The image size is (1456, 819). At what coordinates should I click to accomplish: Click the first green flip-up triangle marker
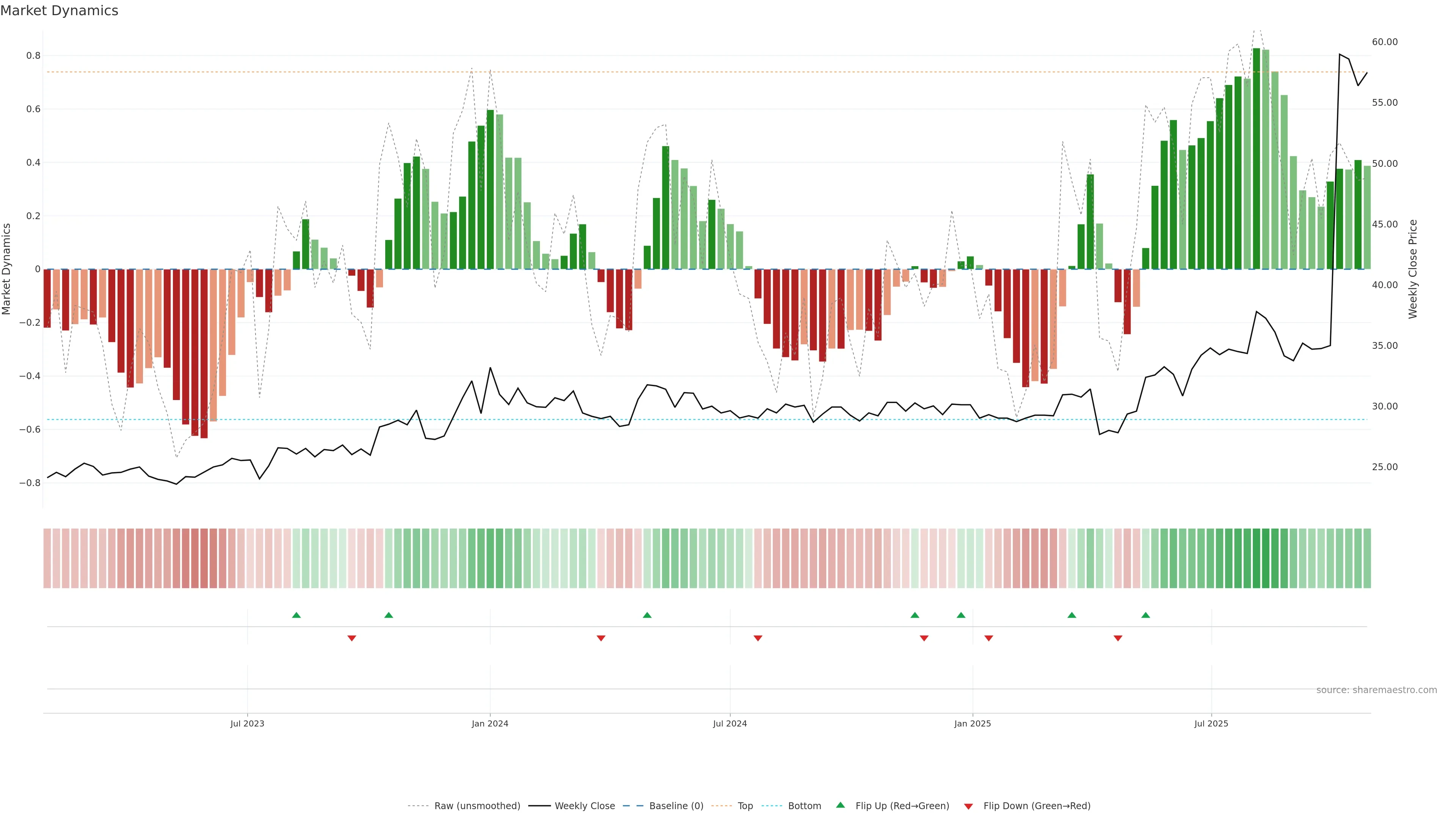tap(296, 615)
